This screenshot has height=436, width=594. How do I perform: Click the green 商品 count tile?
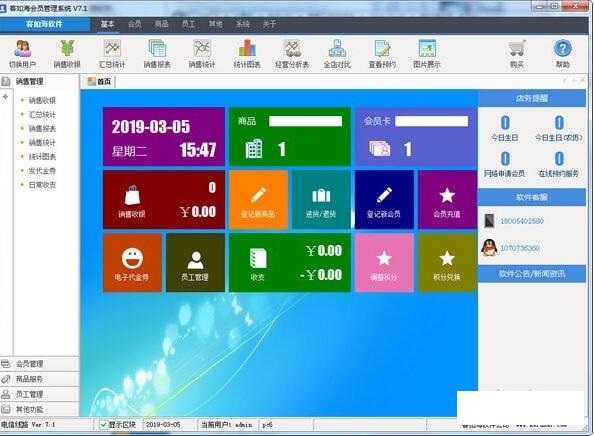tap(290, 136)
